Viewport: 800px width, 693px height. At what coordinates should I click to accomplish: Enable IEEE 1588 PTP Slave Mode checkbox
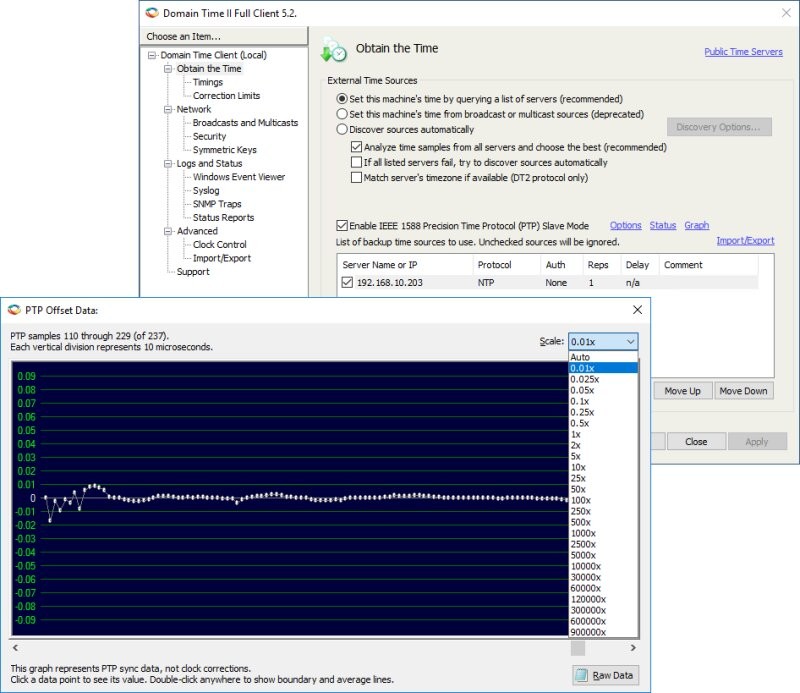pos(343,226)
